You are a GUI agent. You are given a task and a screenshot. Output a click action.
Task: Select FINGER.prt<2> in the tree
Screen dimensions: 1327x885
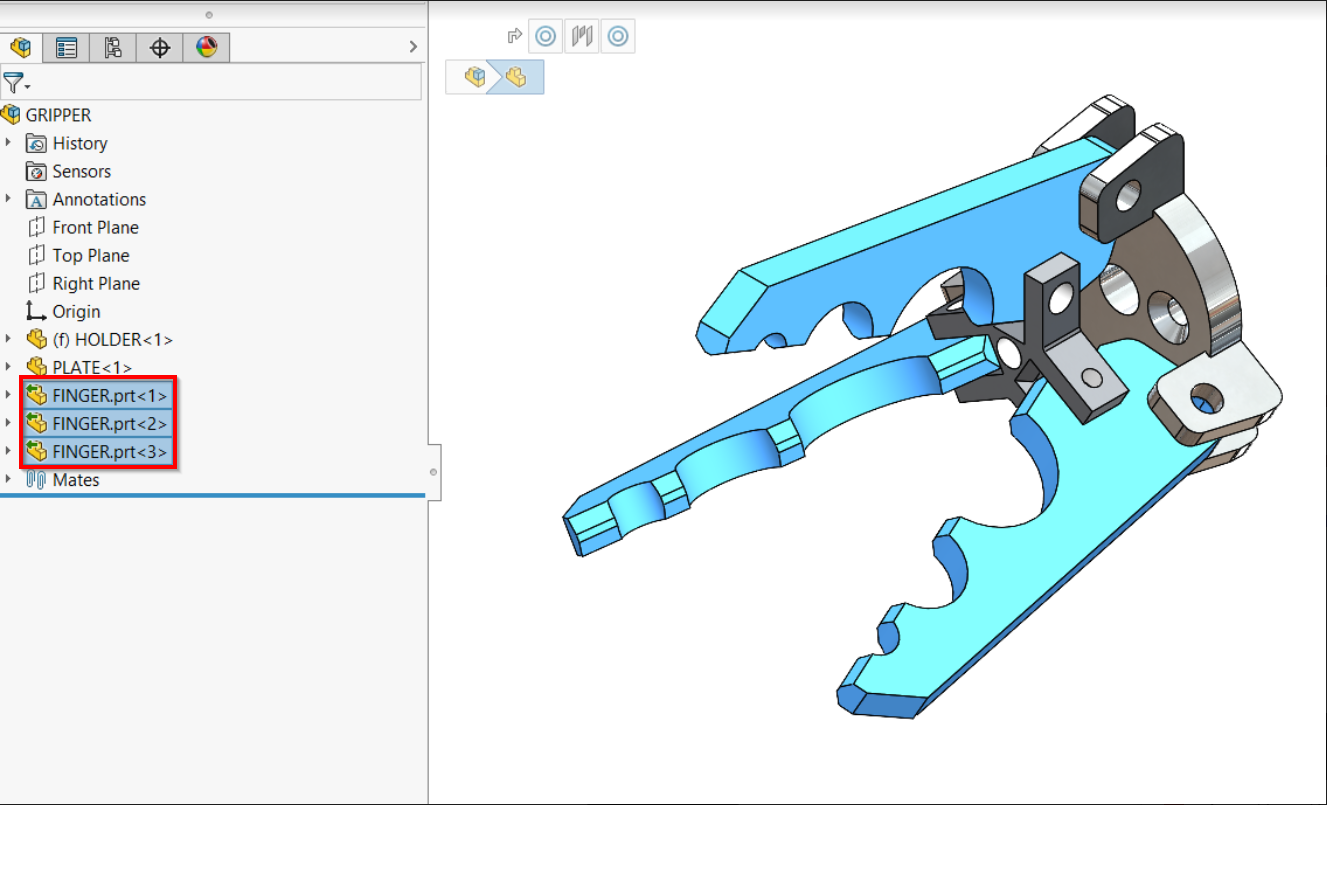point(110,423)
